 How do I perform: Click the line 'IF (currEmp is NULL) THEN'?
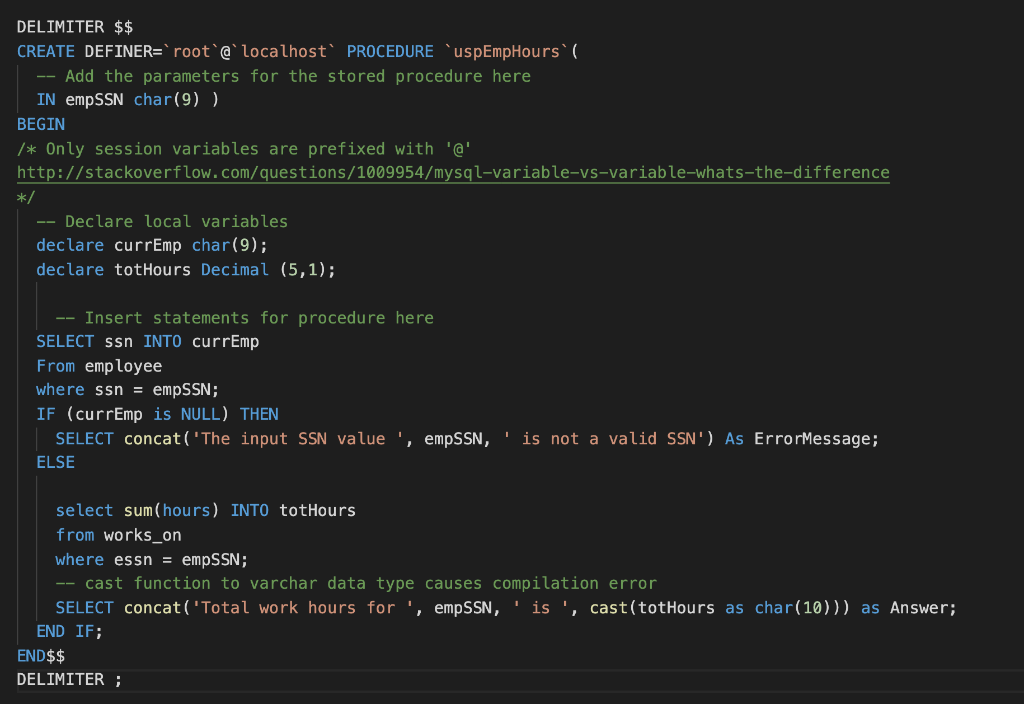157,414
